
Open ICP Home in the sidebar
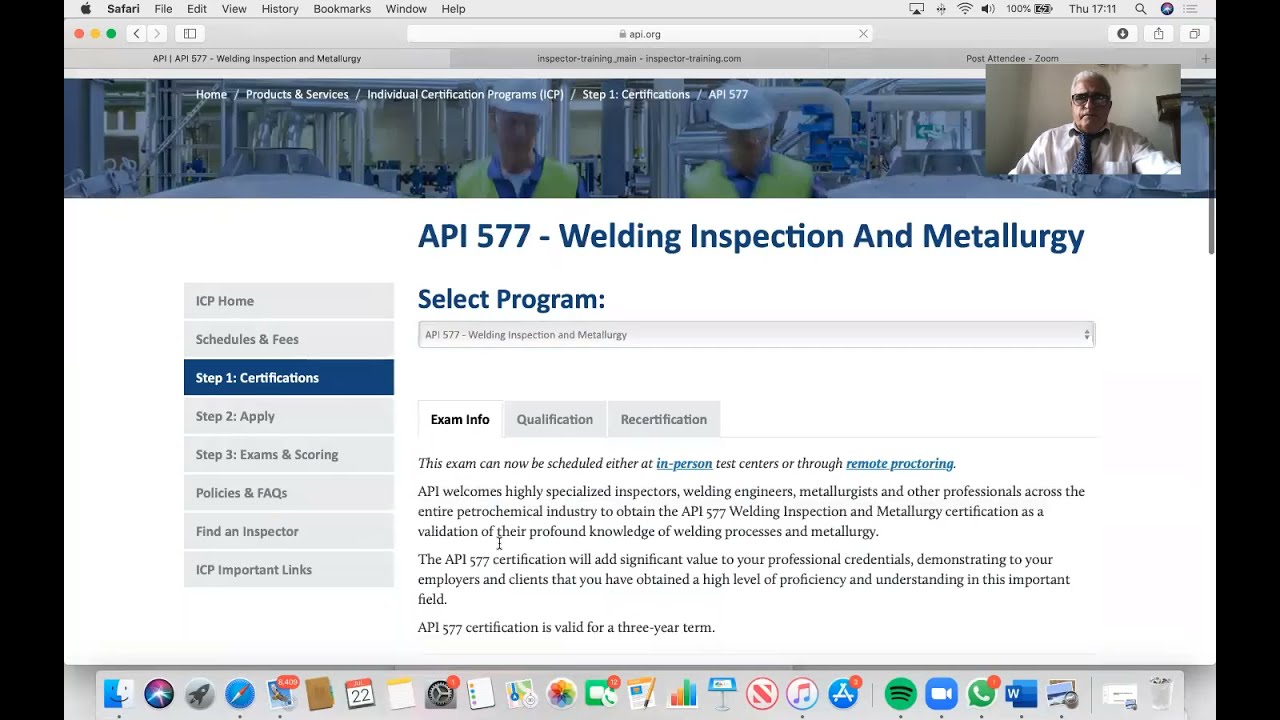(x=289, y=301)
